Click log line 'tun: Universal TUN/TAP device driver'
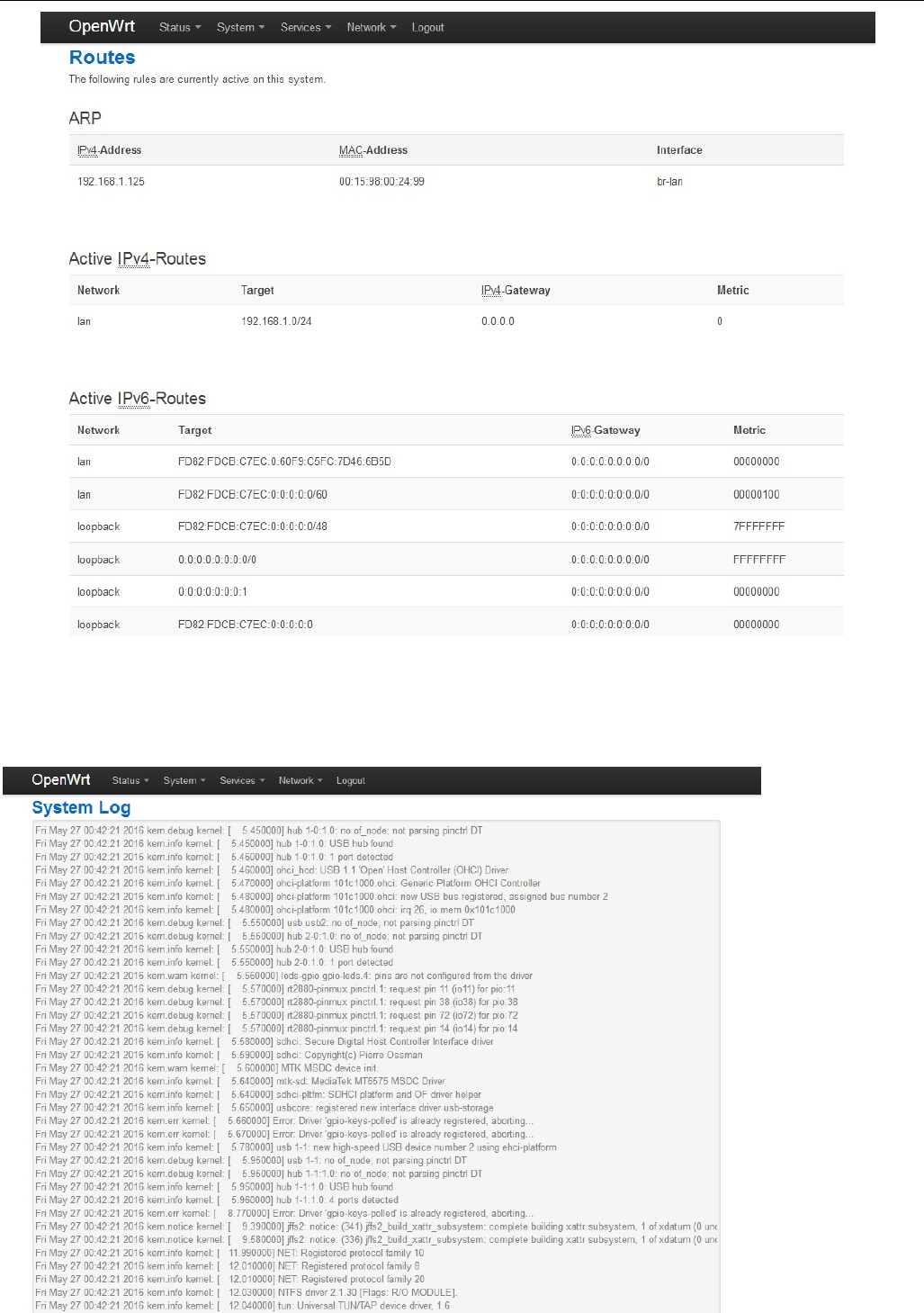Viewport: 924px width, 1313px height. (x=242, y=1305)
